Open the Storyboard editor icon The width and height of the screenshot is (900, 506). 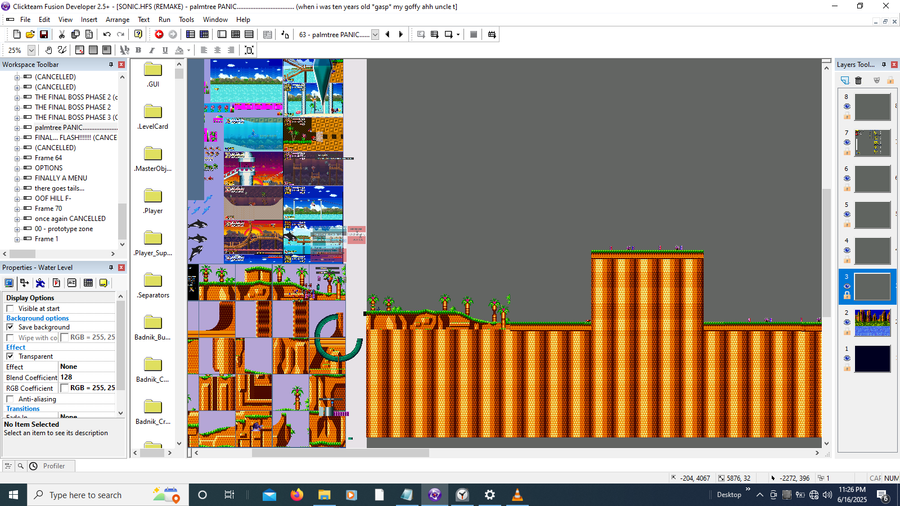[x=191, y=34]
